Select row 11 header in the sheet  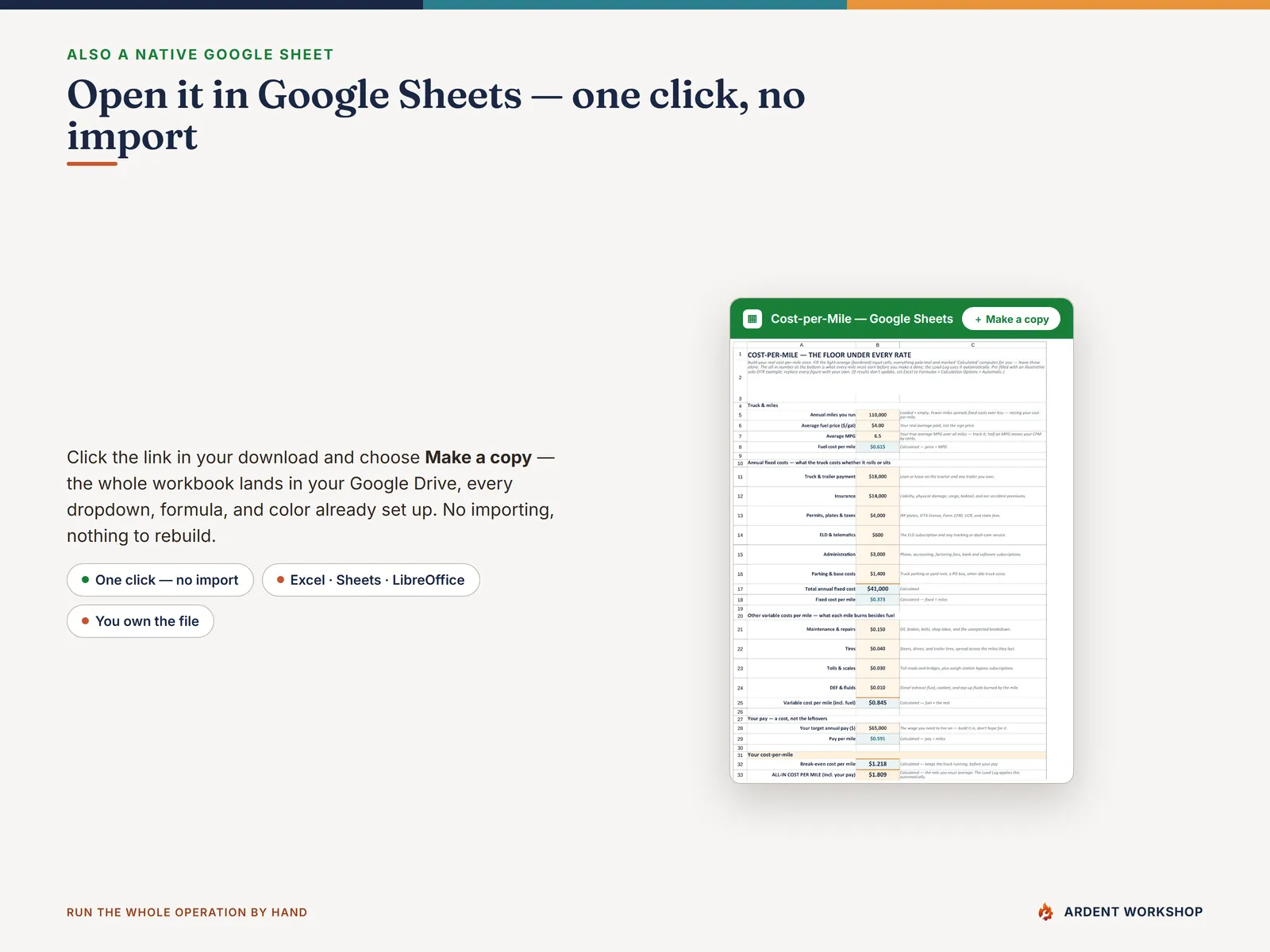pos(740,477)
